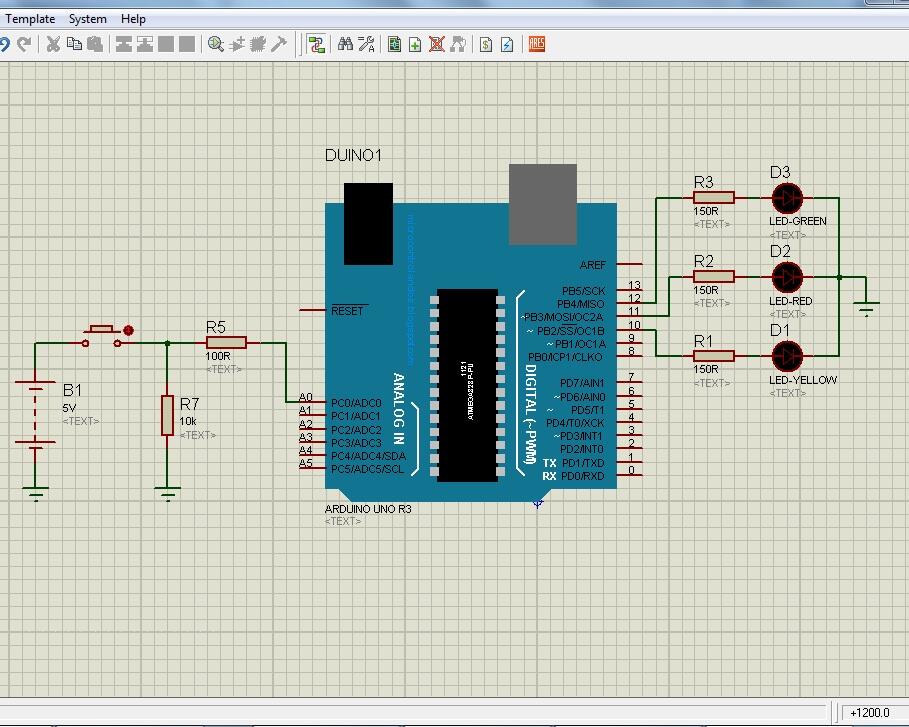Click the Make Device icon
Image resolution: width=909 pixels, height=727 pixels.
pos(237,44)
